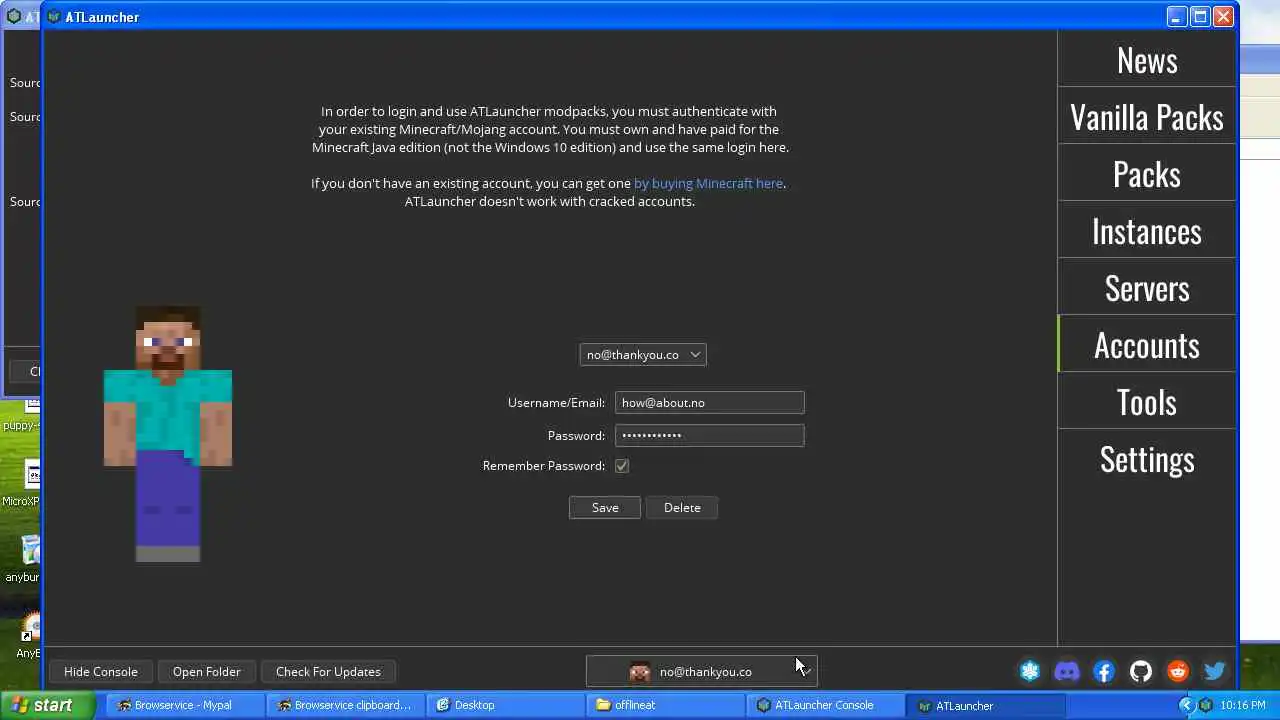Open the Nodecraft snowflake icon link
Screen dimensions: 1280x720
(1030, 672)
